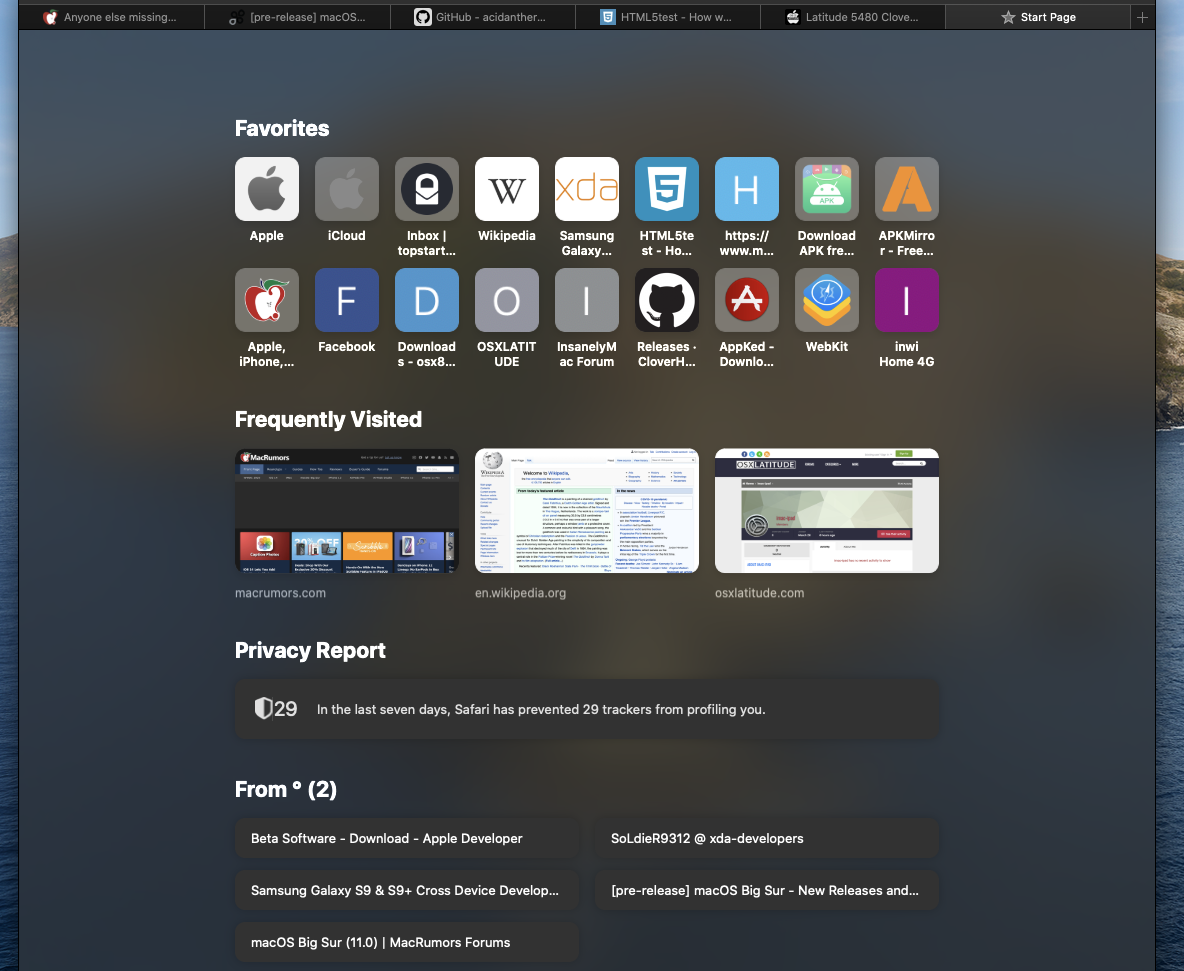Switch to the HTML5test tab

pyautogui.click(x=668, y=17)
